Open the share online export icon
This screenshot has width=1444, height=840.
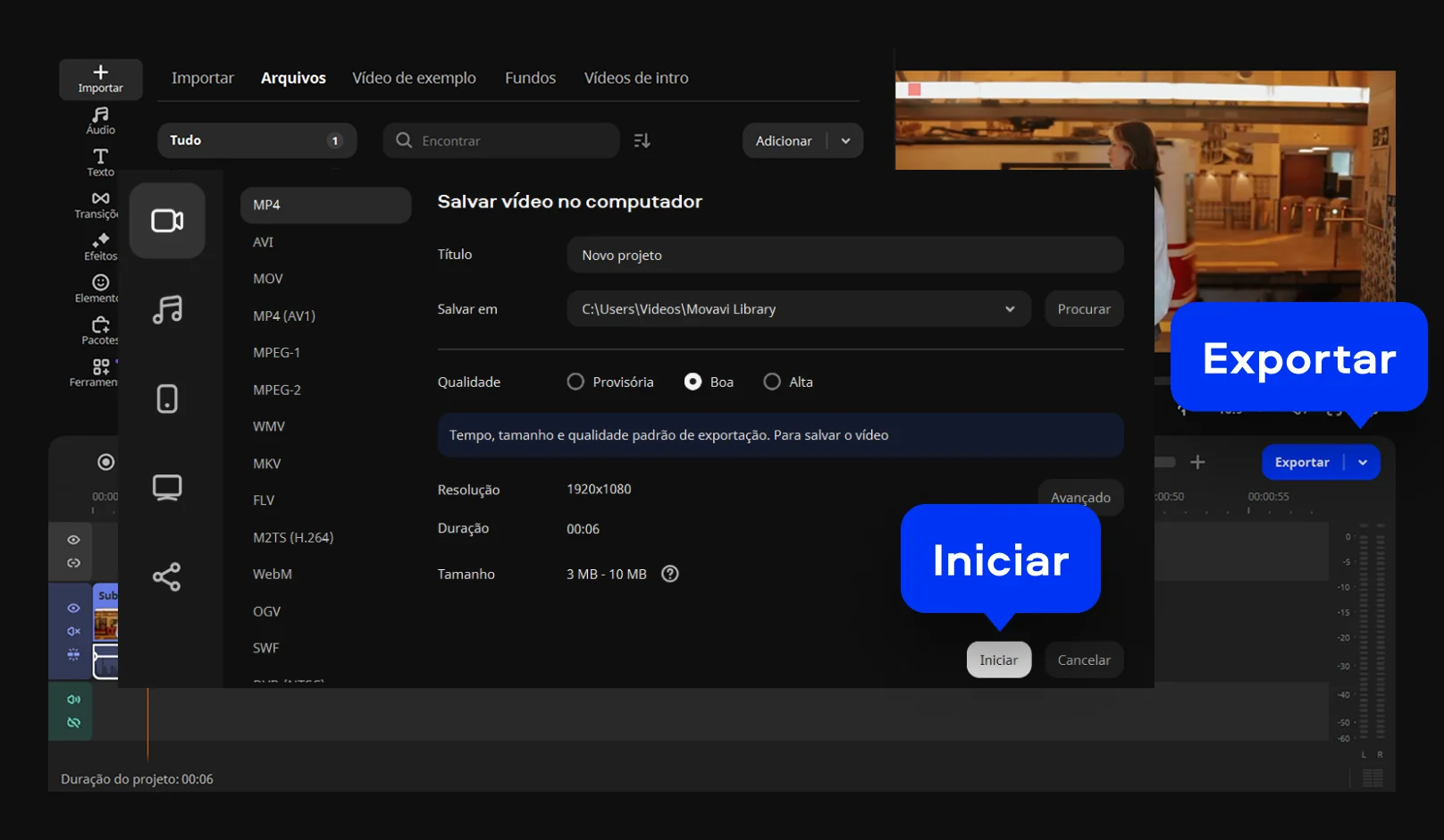[167, 576]
